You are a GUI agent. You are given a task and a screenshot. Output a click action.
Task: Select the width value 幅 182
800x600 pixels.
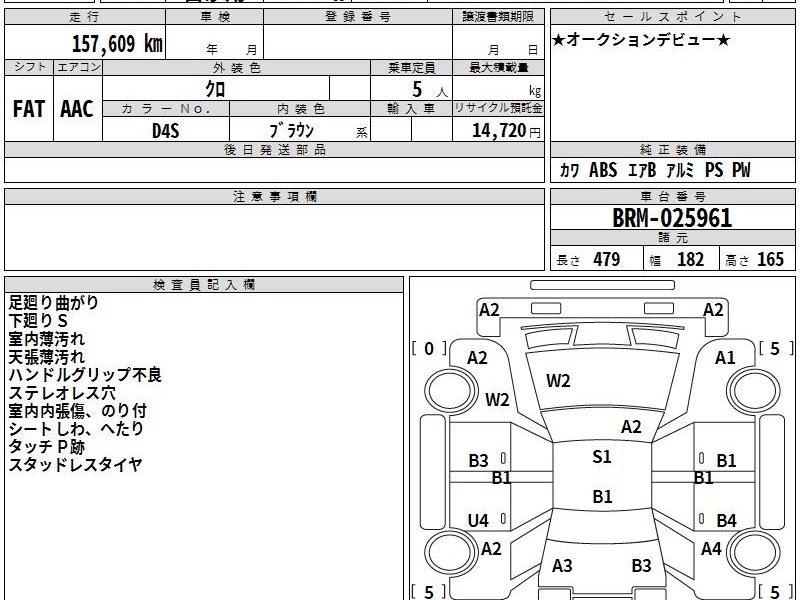pos(677,259)
